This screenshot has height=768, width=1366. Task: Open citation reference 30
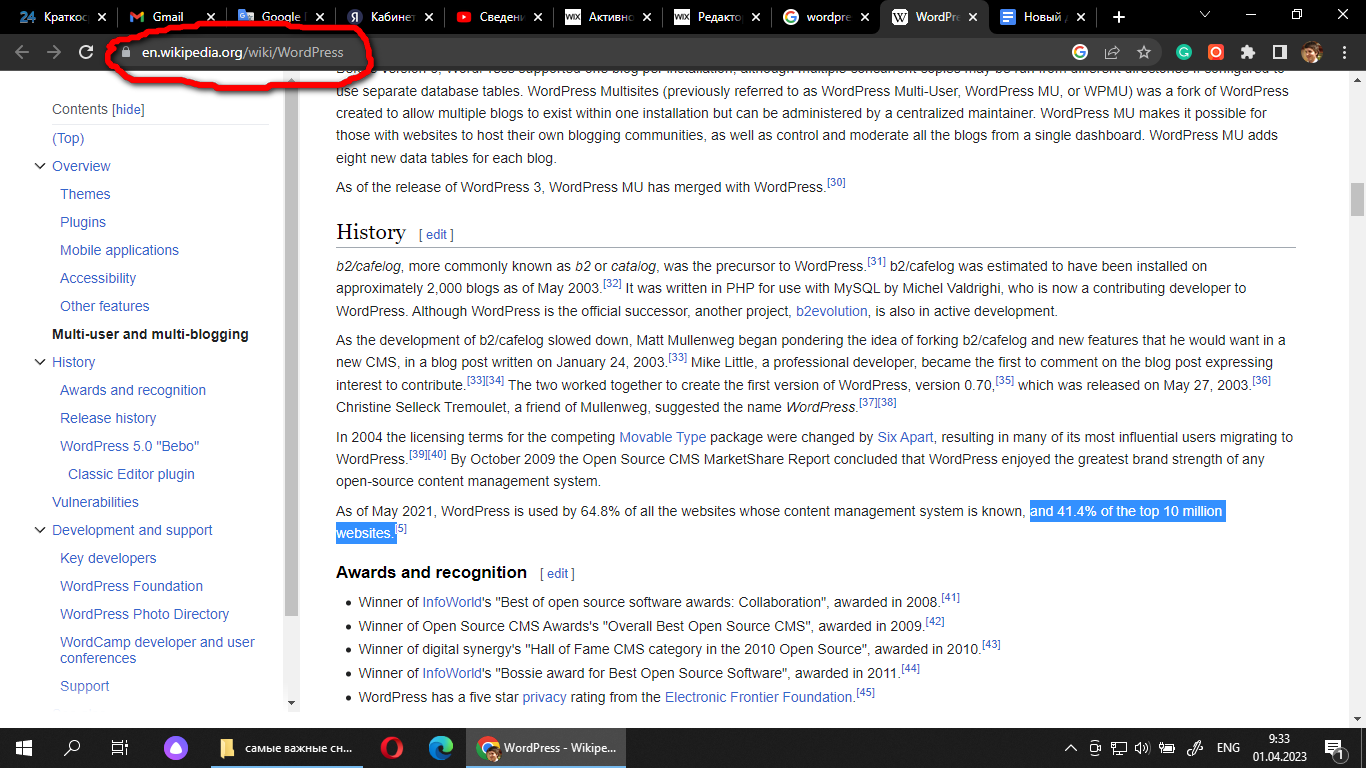pyautogui.click(x=836, y=182)
